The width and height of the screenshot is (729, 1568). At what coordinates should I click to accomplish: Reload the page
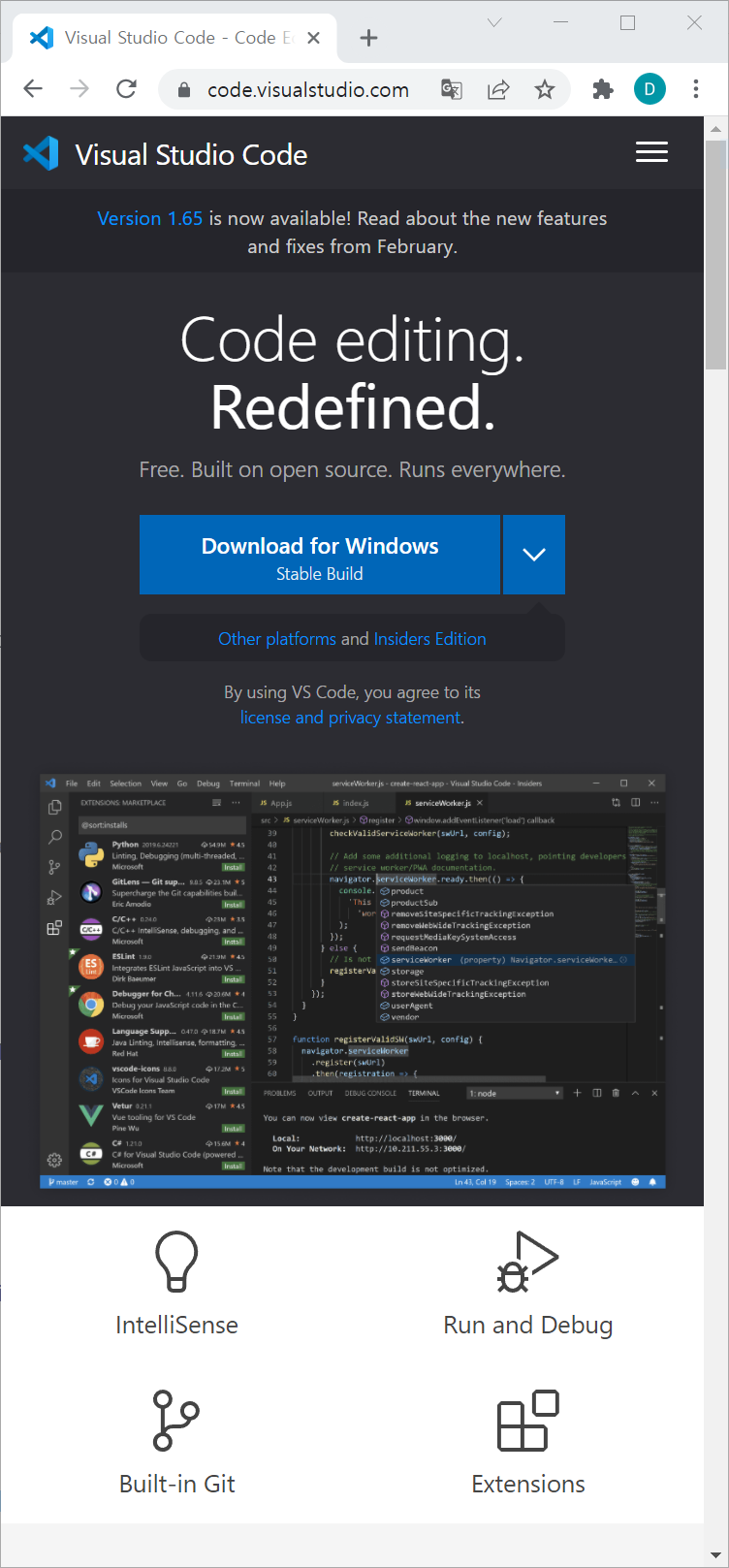126,89
